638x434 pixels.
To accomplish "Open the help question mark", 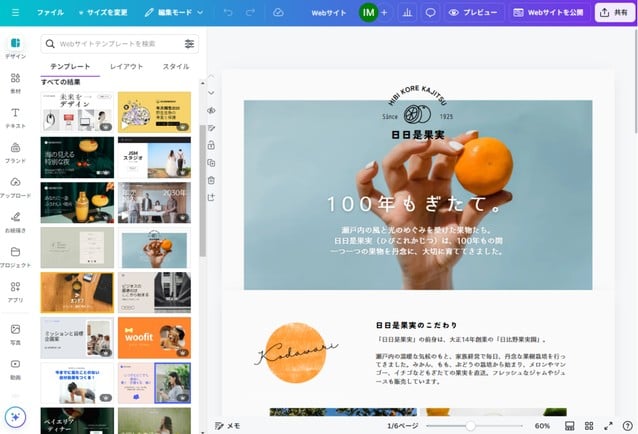I will tap(627, 426).
